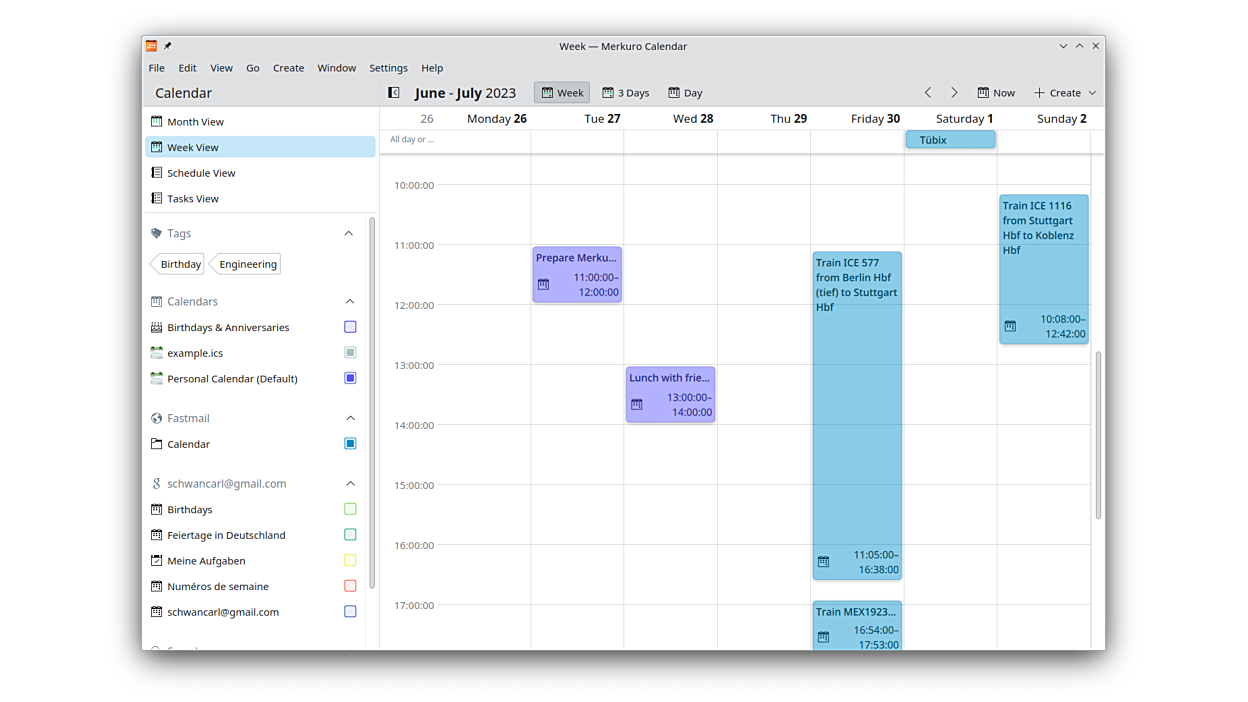Switch to 3 Days view
Viewport: 1248px width, 702px height.
(625, 93)
